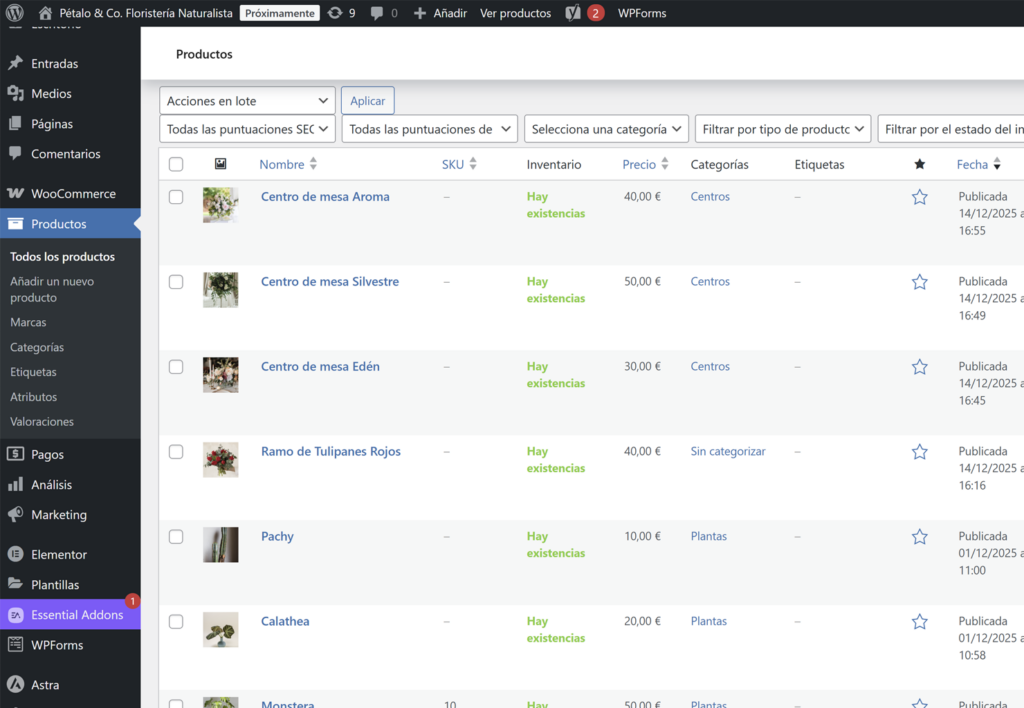1024x708 pixels.
Task: Open the Calathea product link
Action: click(x=285, y=621)
